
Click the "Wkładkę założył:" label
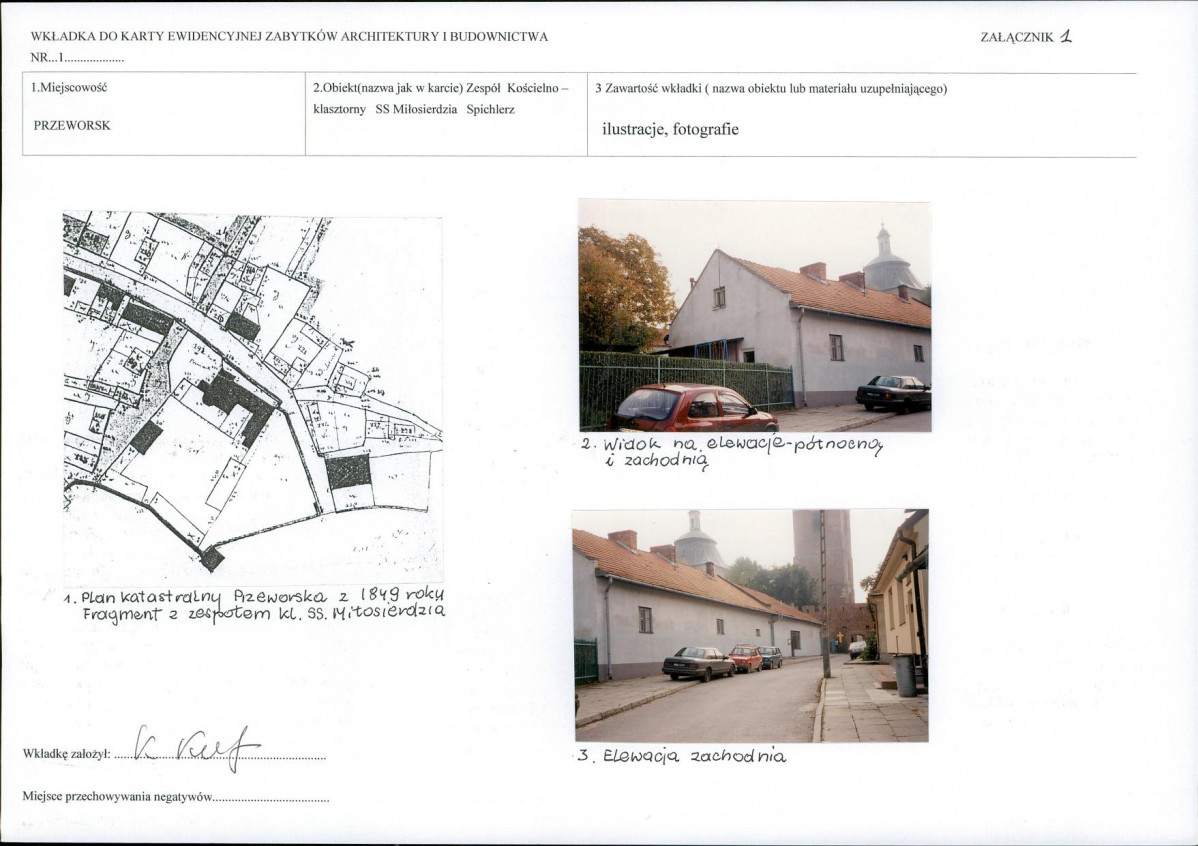67,754
